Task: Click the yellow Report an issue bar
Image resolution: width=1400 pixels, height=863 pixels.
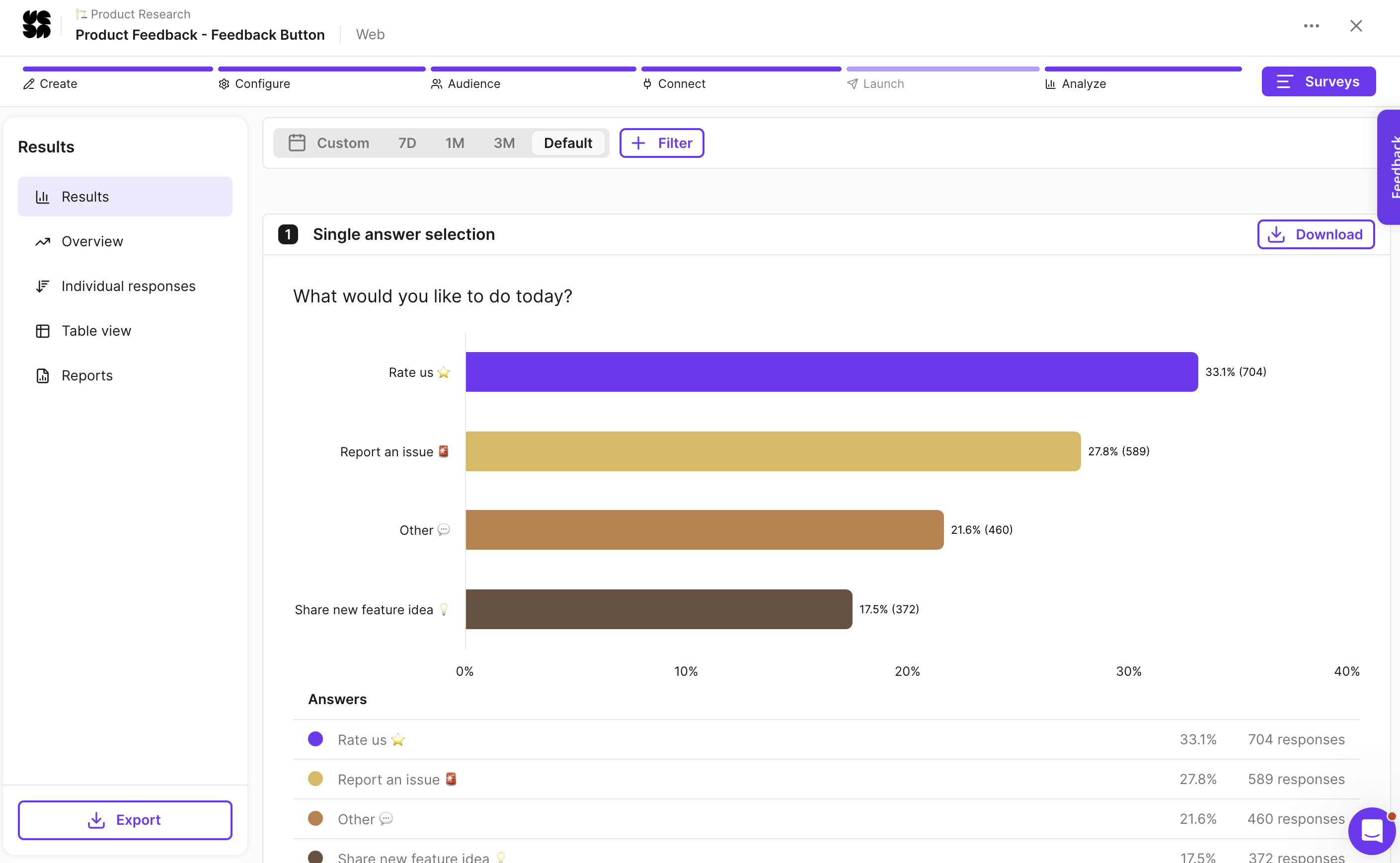Action: point(773,451)
